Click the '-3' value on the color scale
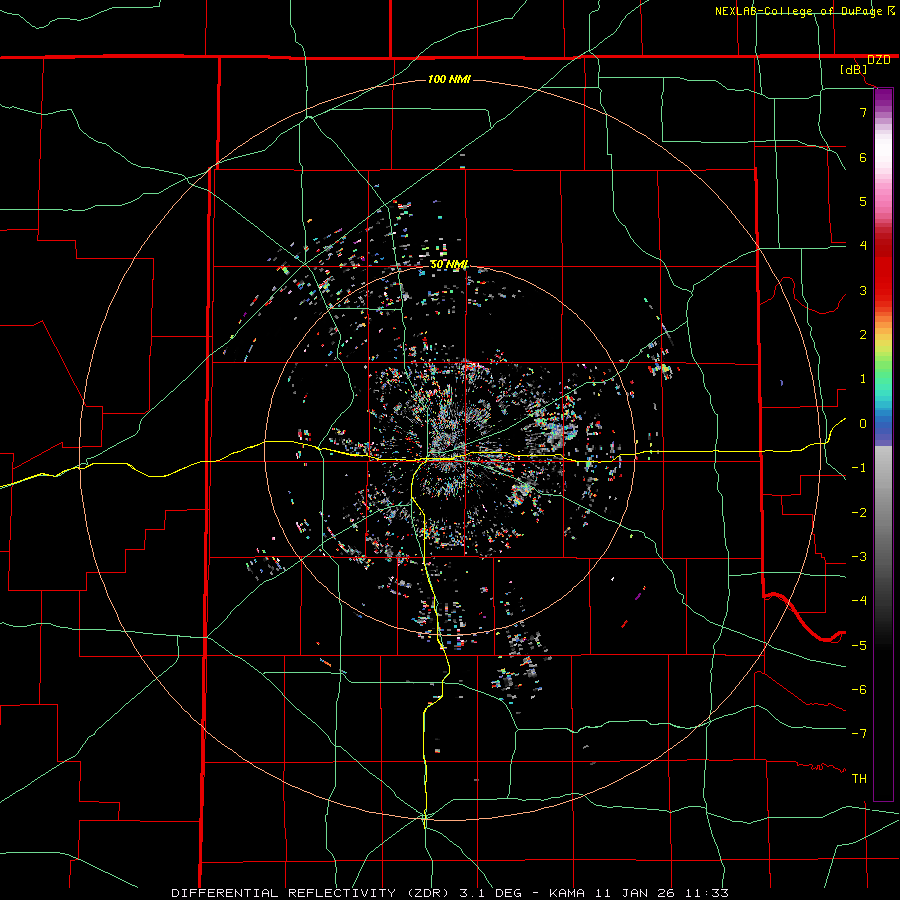 click(x=859, y=557)
